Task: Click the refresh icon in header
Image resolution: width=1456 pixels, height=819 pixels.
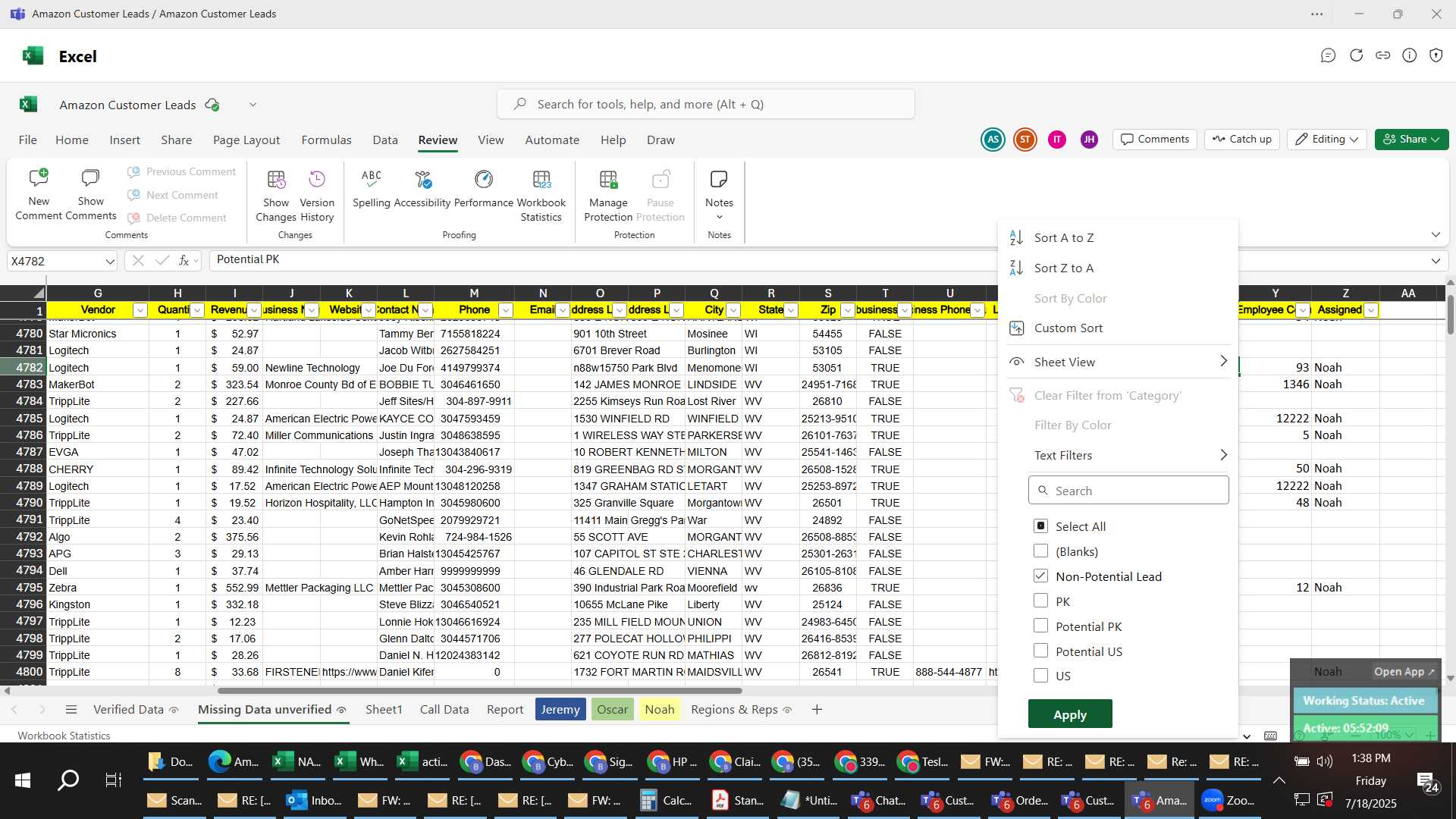Action: 1356,55
